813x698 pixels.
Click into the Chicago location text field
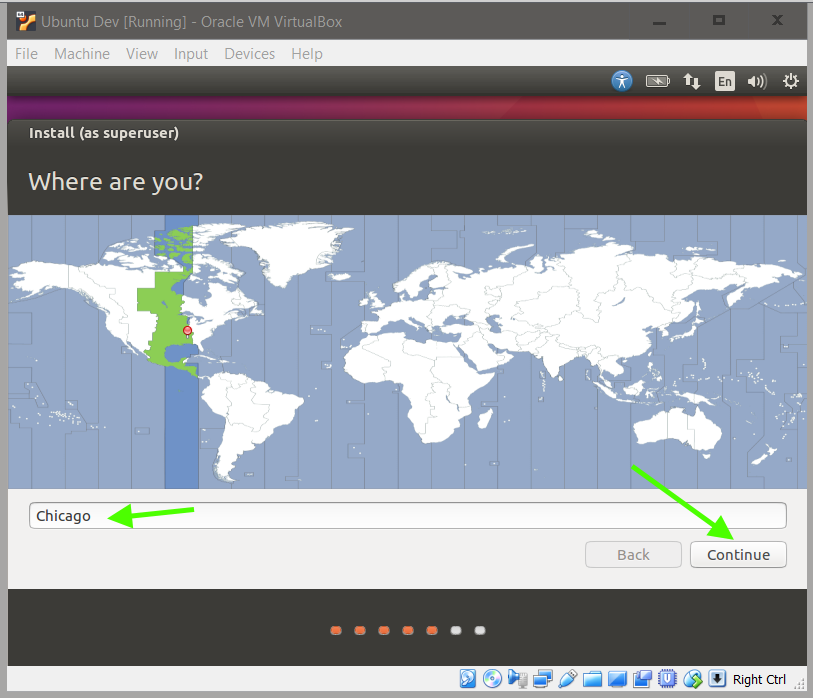click(x=408, y=515)
